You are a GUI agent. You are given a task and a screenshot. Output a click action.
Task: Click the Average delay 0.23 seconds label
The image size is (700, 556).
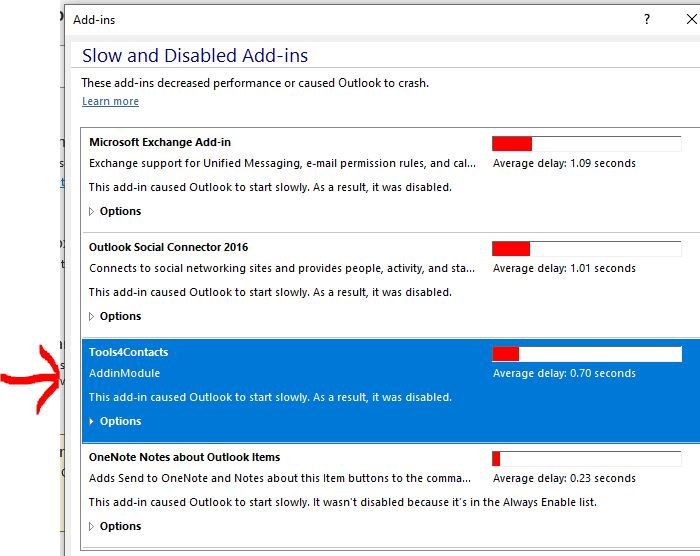pos(564,478)
